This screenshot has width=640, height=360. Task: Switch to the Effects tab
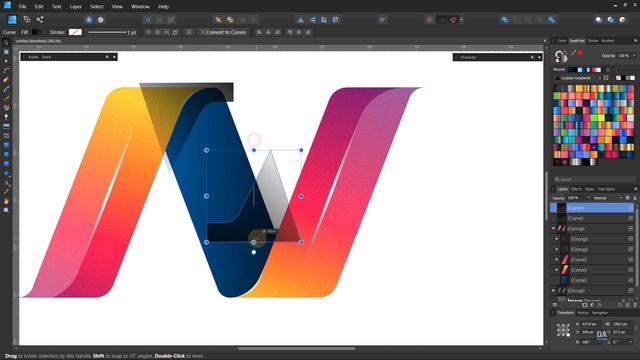tap(576, 189)
